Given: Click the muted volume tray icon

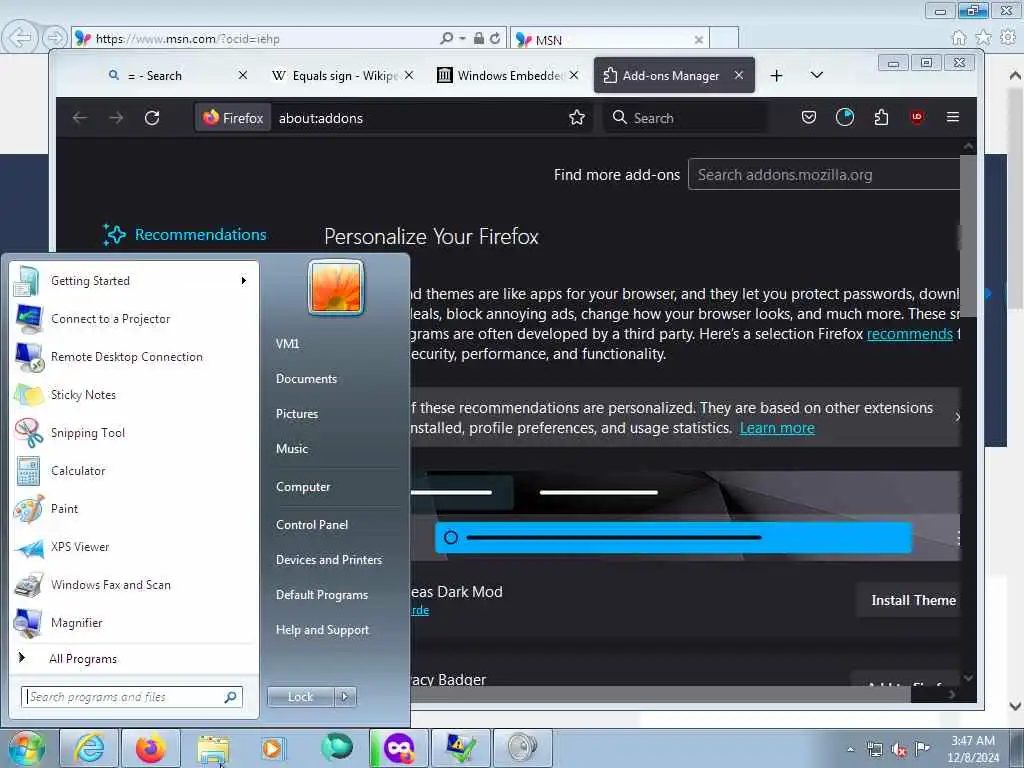Looking at the screenshot, I should [899, 749].
